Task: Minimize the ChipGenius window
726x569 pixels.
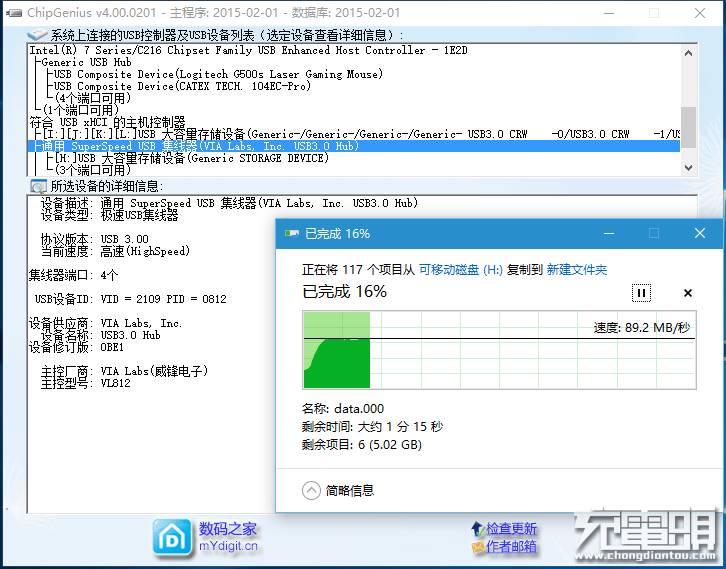Action: [609, 13]
